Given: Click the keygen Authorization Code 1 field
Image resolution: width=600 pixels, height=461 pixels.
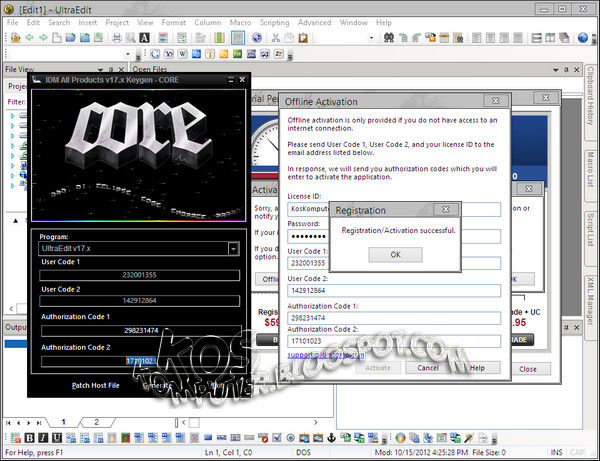Looking at the screenshot, I should point(141,331).
